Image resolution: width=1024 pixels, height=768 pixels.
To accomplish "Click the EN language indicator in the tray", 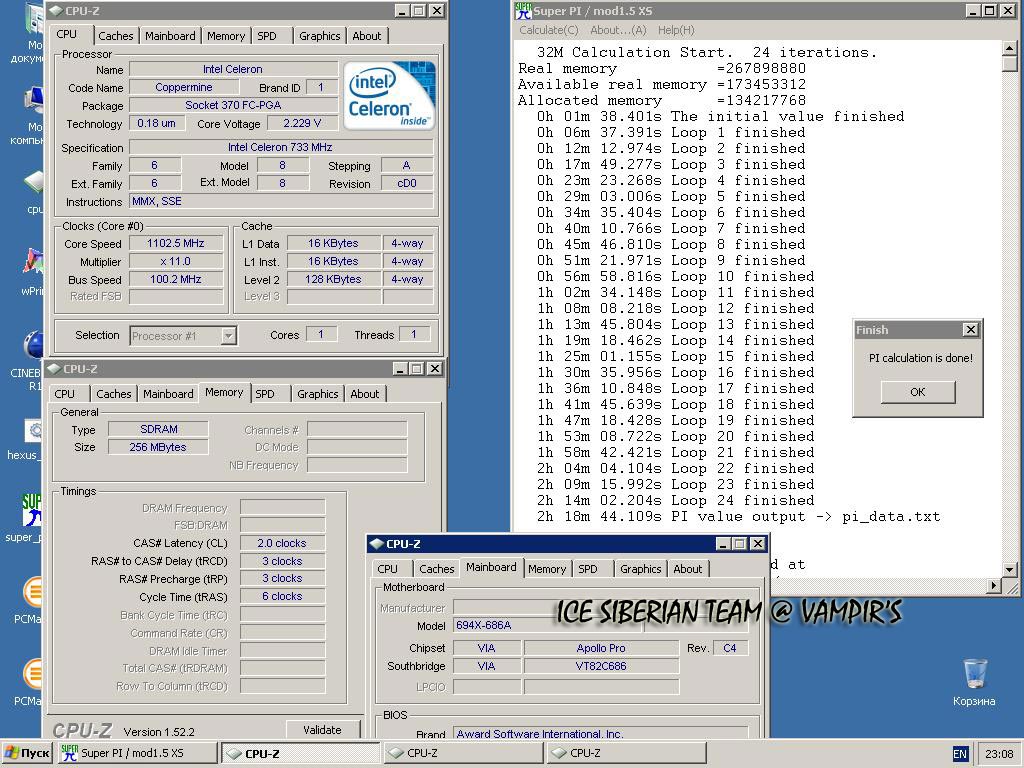I will tap(960, 754).
